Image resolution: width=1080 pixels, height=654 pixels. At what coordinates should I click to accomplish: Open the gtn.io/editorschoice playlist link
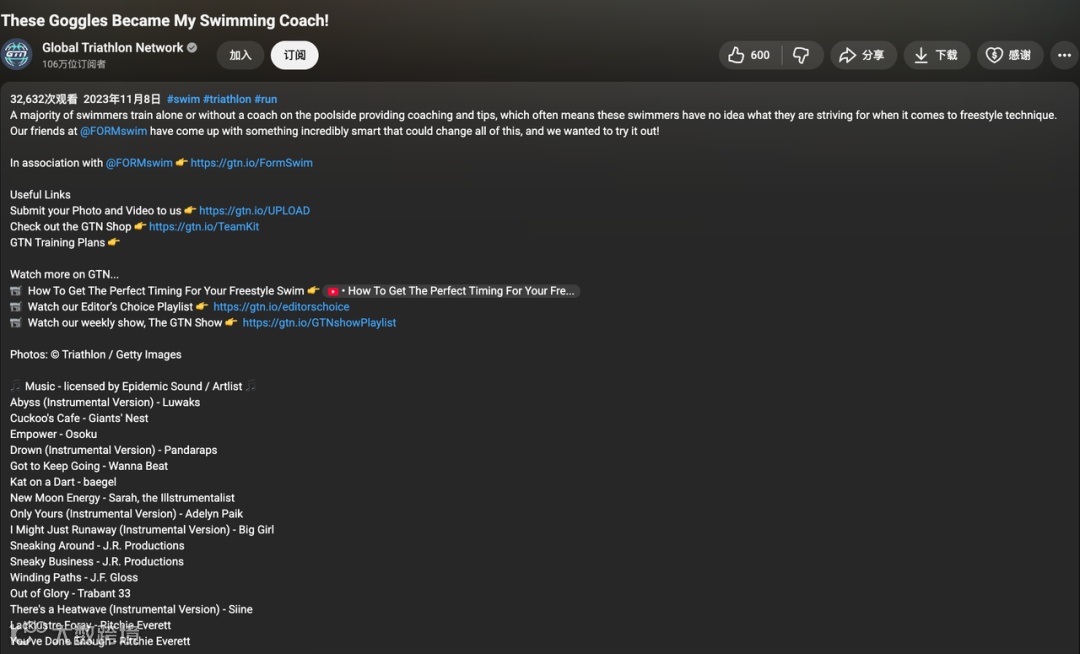pyautogui.click(x=281, y=306)
